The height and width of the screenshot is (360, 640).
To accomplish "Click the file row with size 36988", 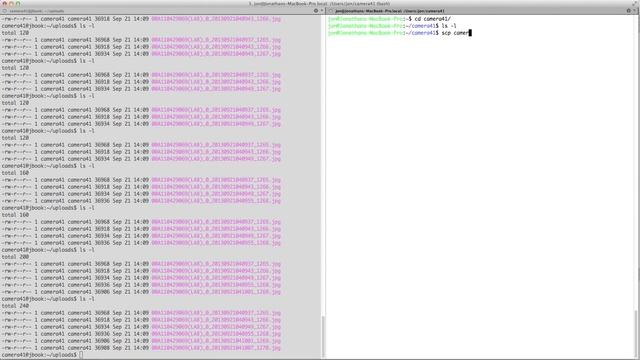I will (141, 348).
